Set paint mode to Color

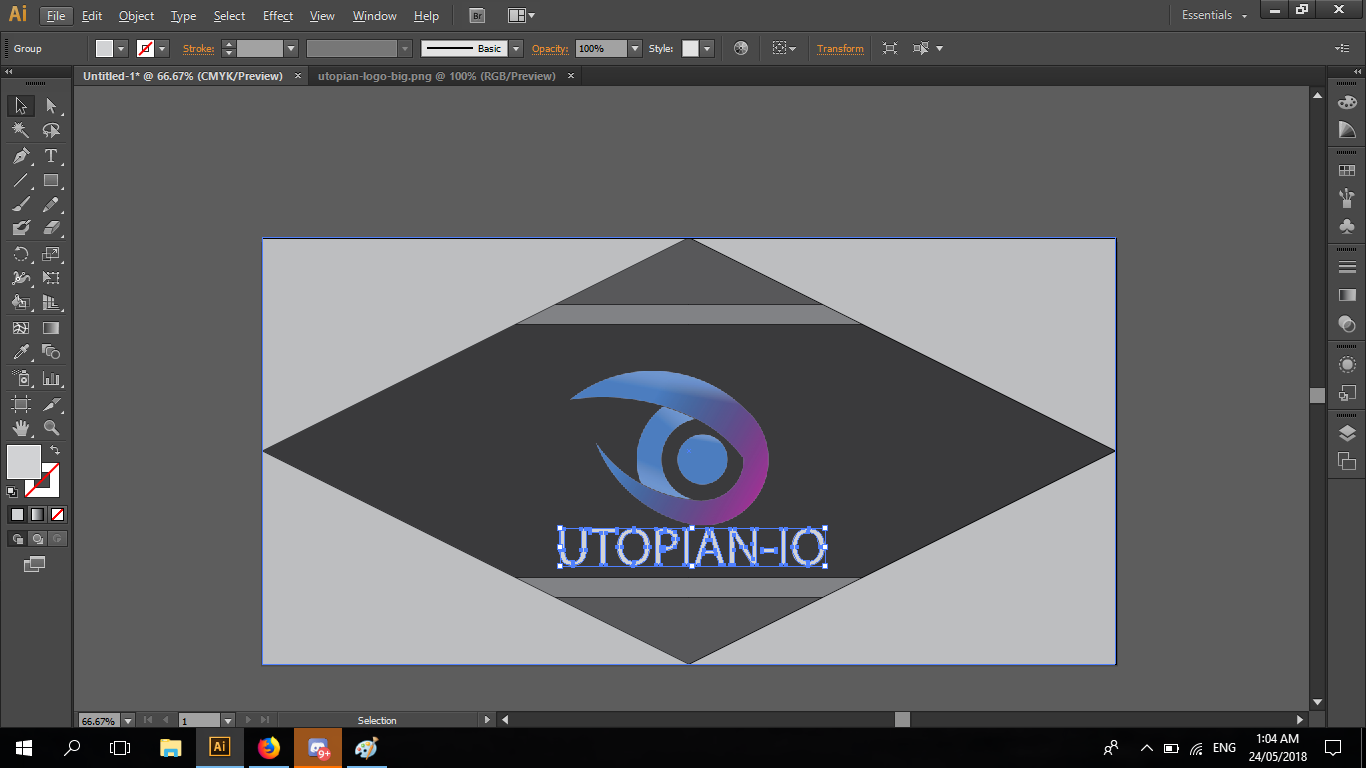click(17, 515)
